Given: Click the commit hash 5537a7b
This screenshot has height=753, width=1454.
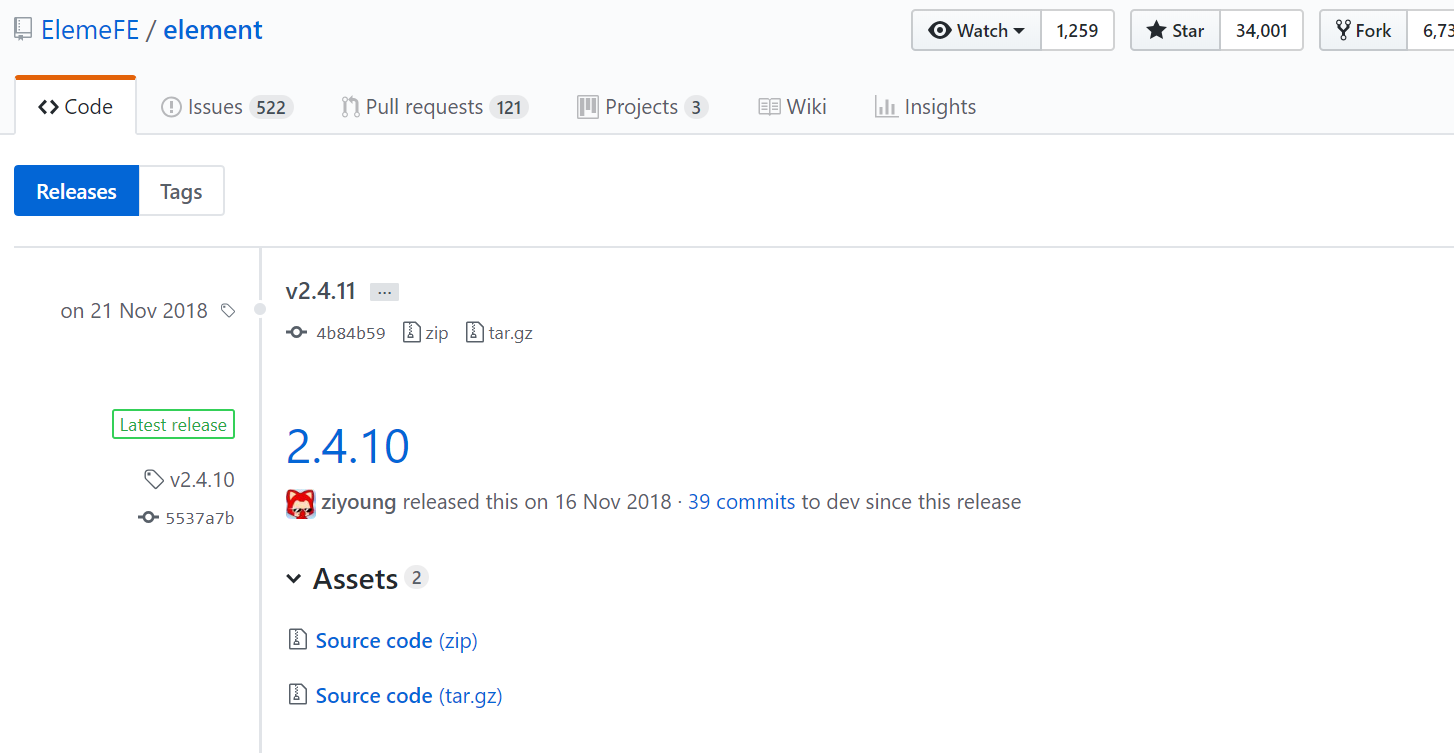Looking at the screenshot, I should [199, 518].
